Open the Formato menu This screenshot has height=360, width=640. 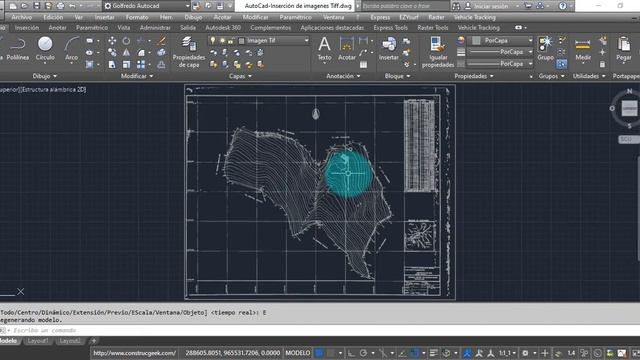pos(137,17)
